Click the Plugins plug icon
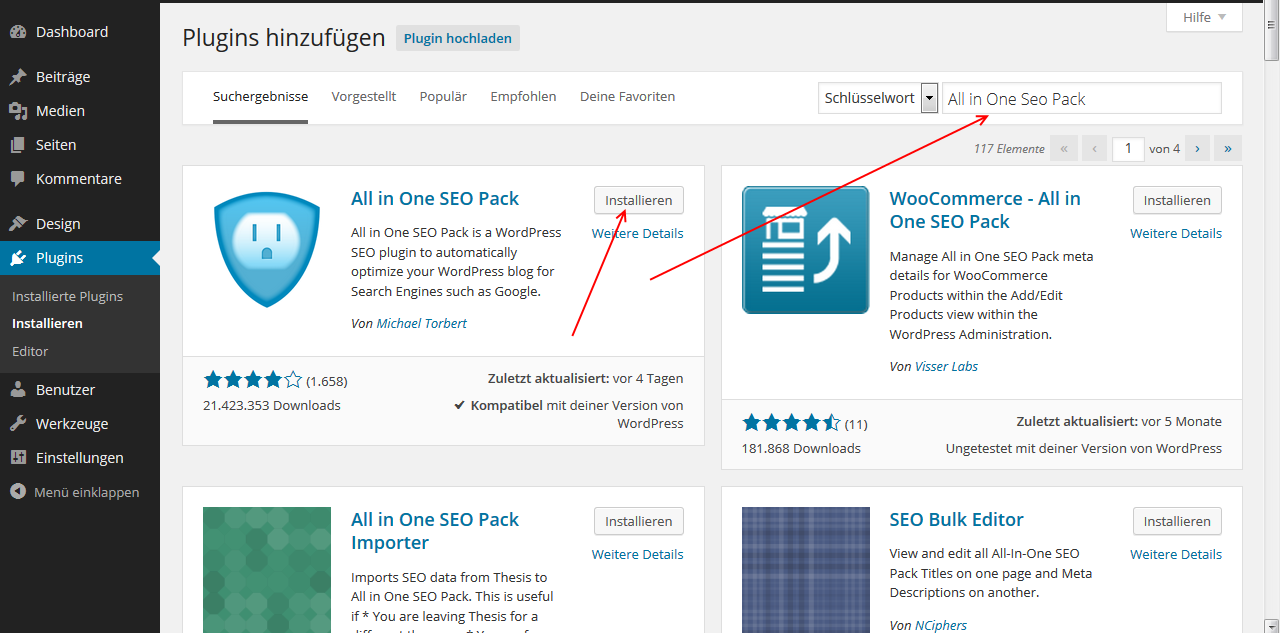 point(18,258)
